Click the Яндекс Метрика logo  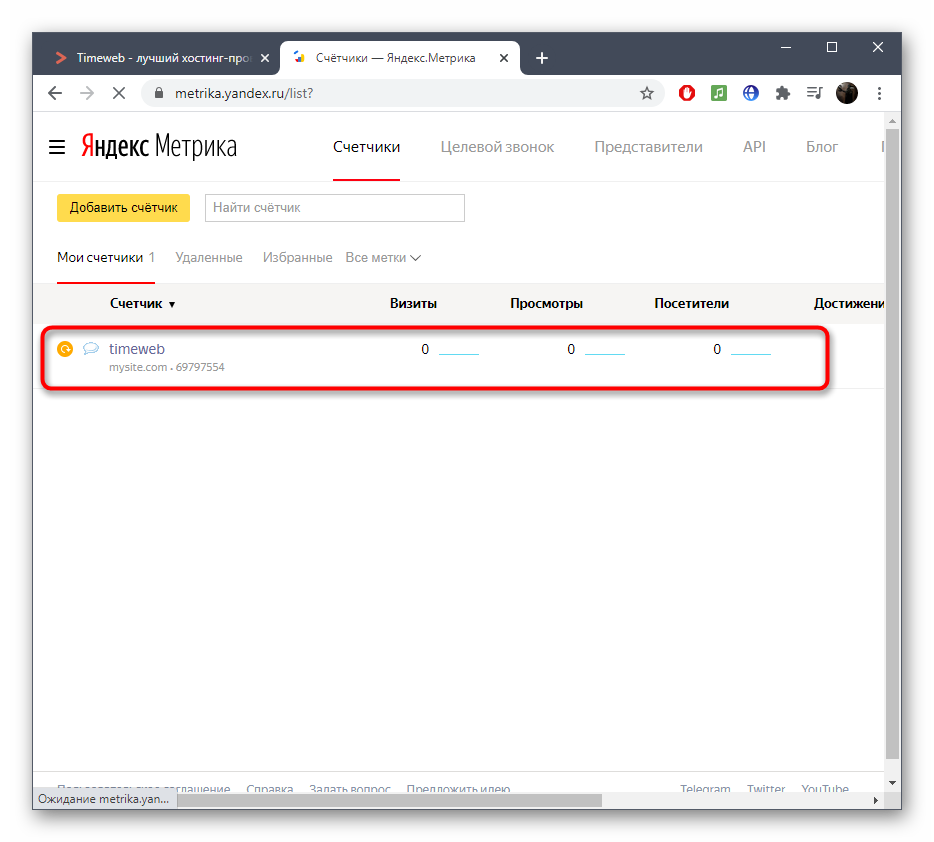click(159, 146)
